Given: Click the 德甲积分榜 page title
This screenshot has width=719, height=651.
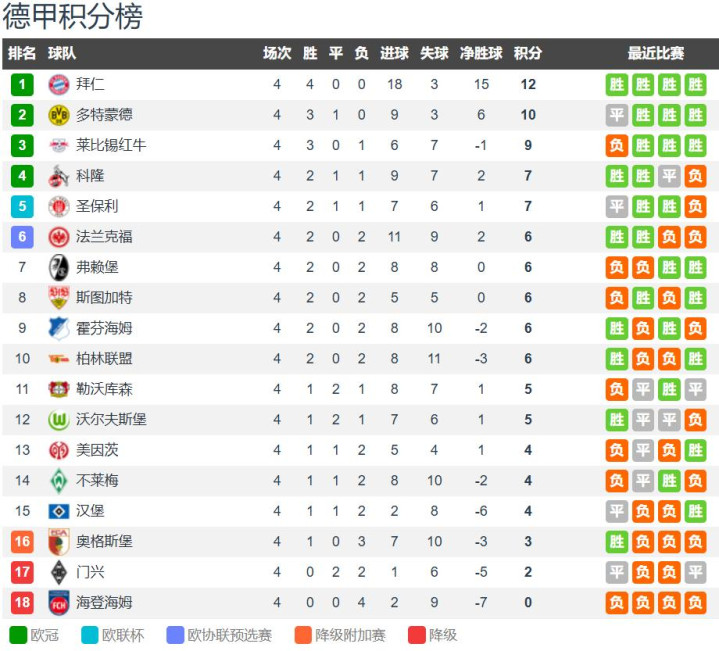Looking at the screenshot, I should click(x=72, y=16).
